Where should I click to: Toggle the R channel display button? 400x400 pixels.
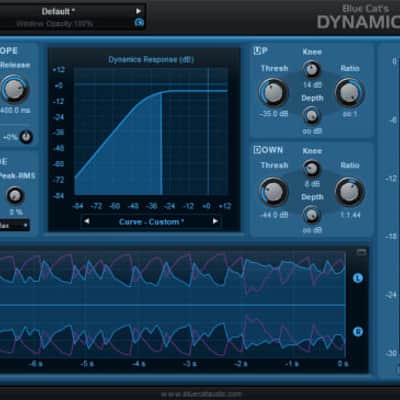coord(358,331)
